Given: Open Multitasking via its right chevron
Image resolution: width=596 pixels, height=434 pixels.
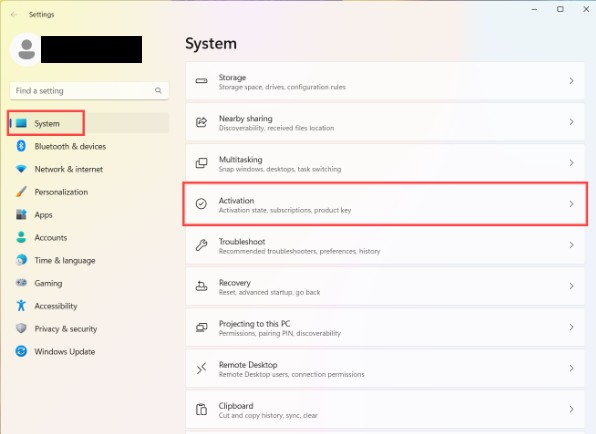Looking at the screenshot, I should (571, 163).
